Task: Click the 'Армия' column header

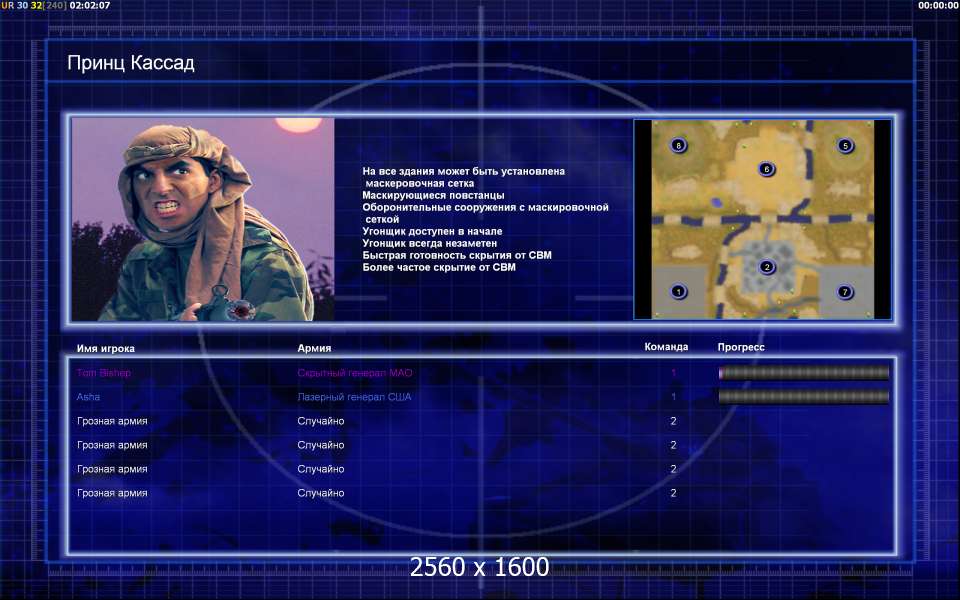Action: 314,348
